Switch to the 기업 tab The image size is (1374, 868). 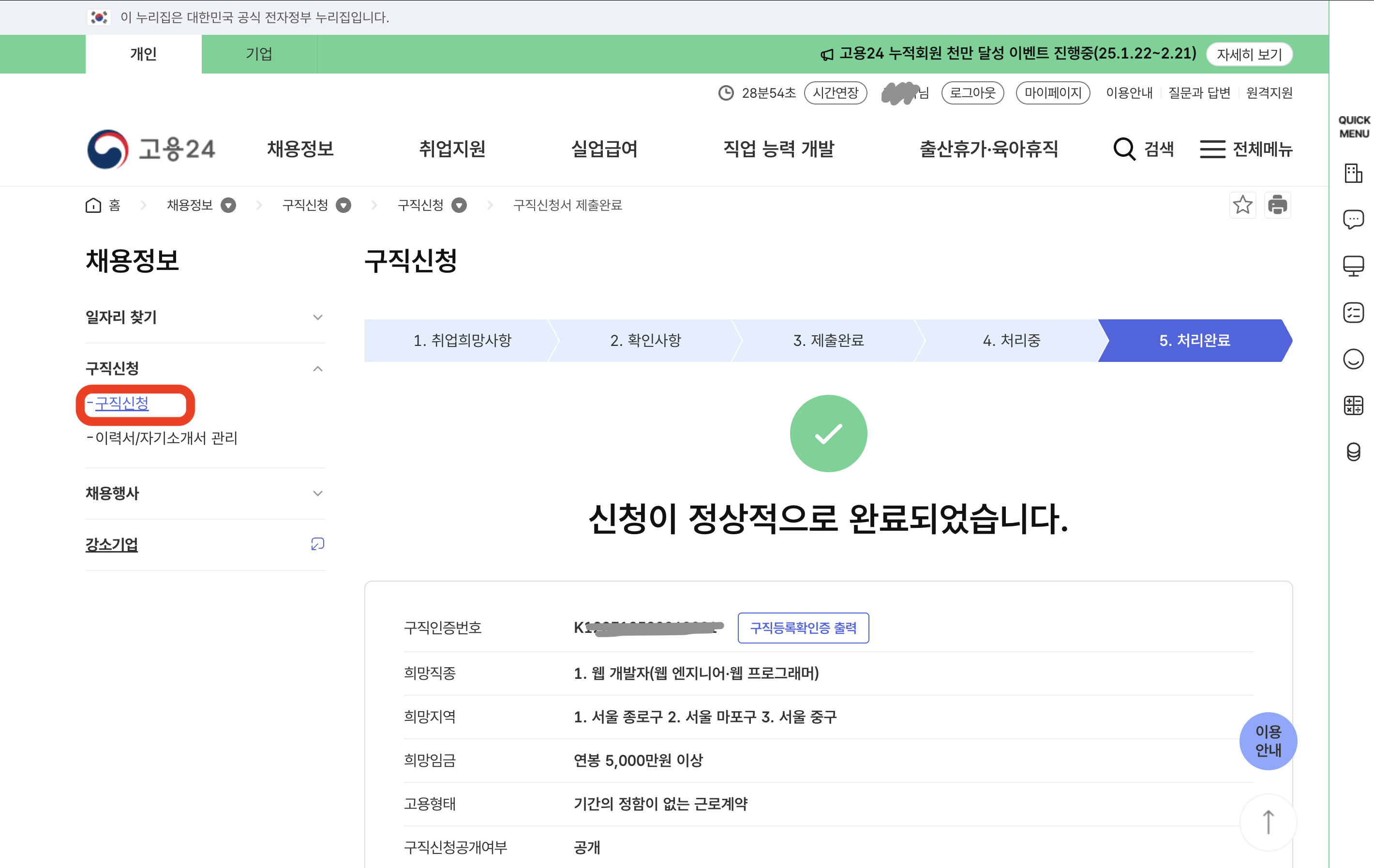[259, 54]
